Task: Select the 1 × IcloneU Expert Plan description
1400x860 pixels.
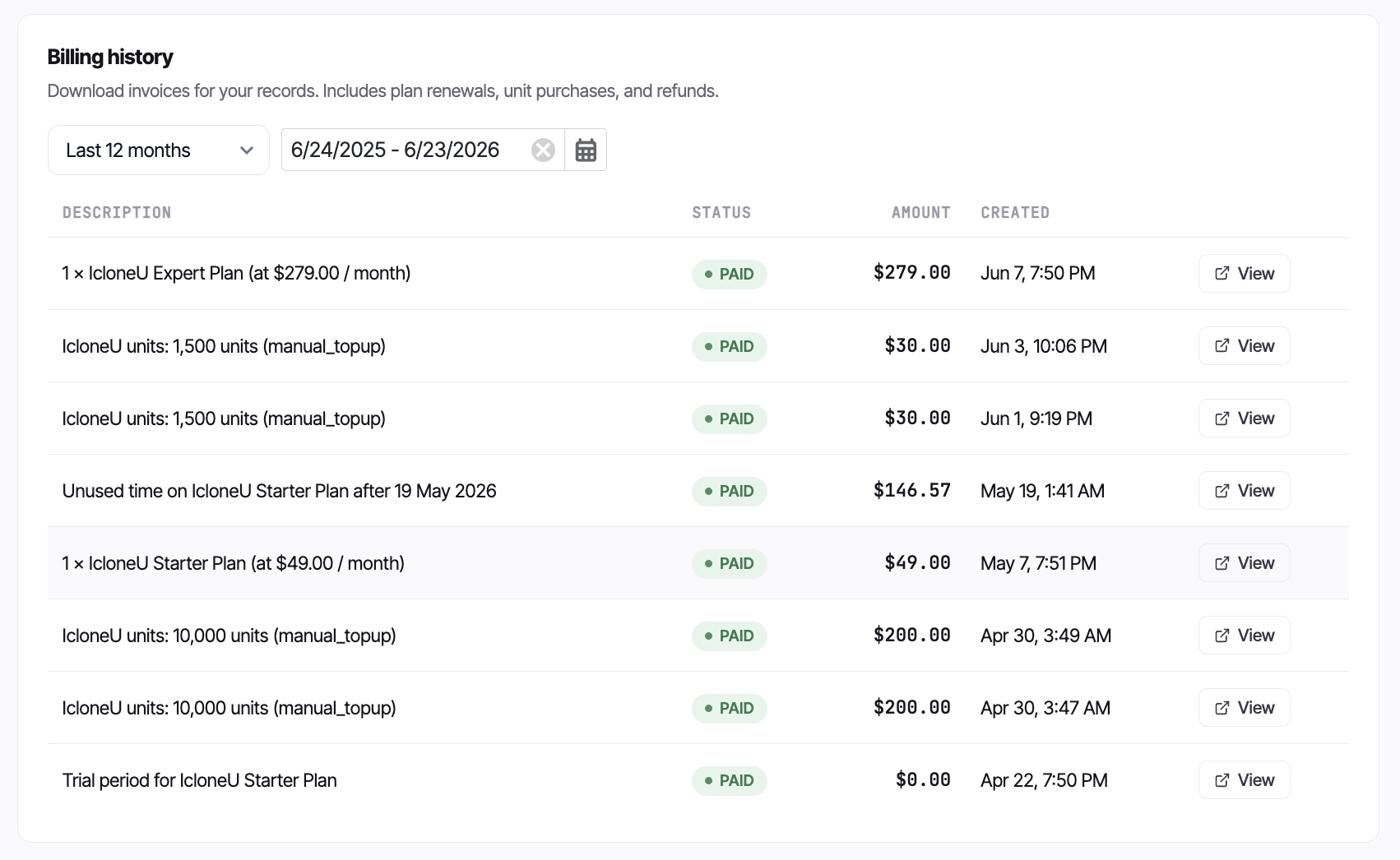Action: 236,273
